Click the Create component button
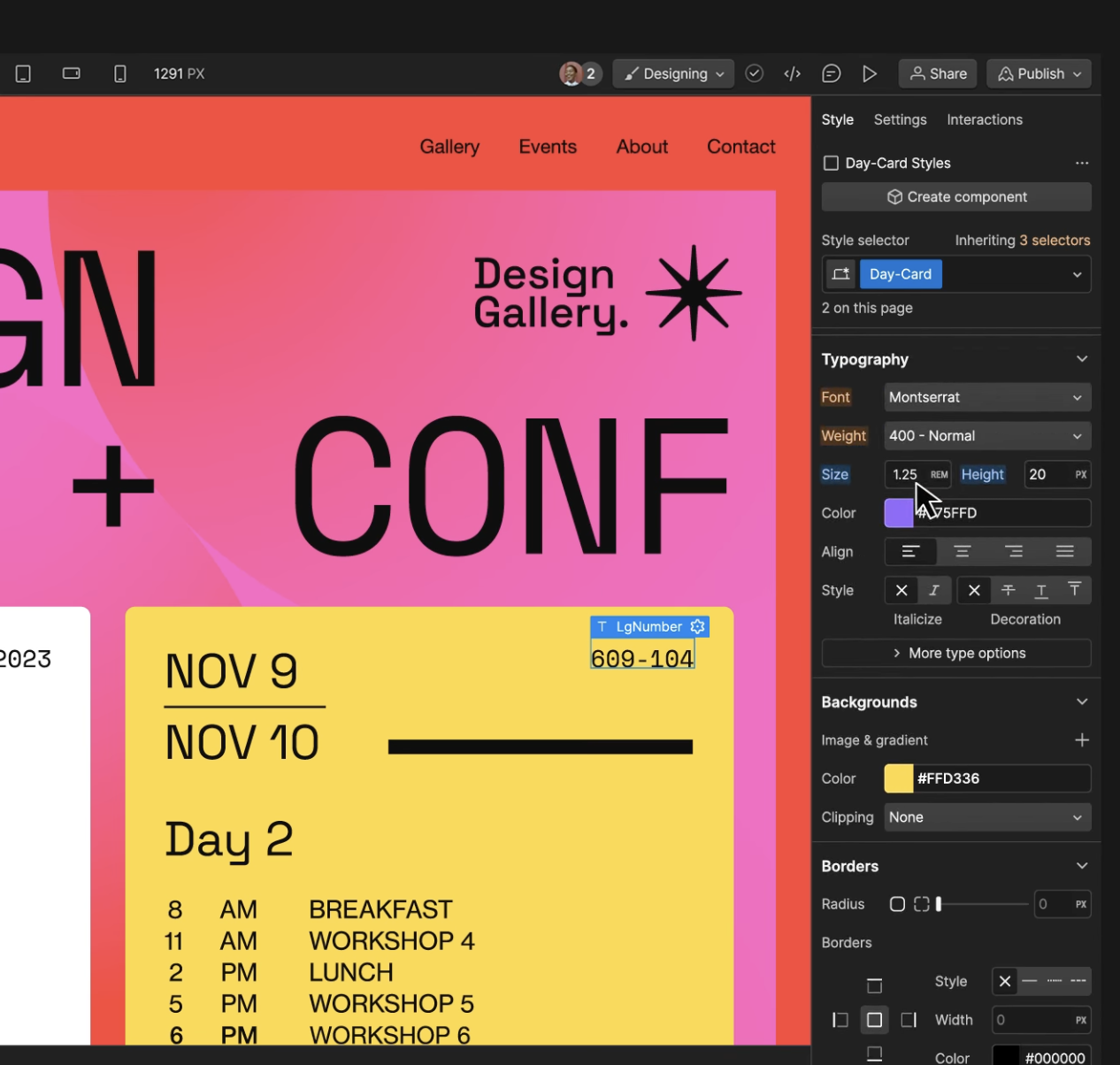 pos(955,196)
